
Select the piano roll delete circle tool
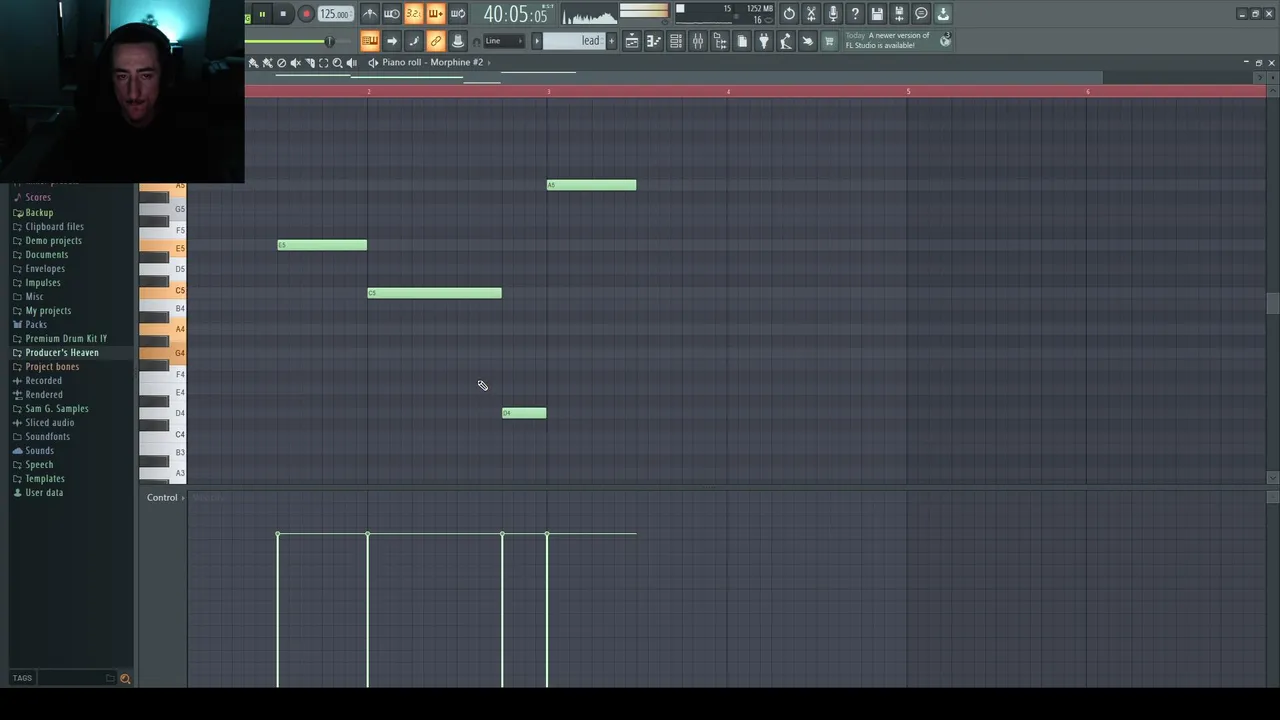point(281,63)
